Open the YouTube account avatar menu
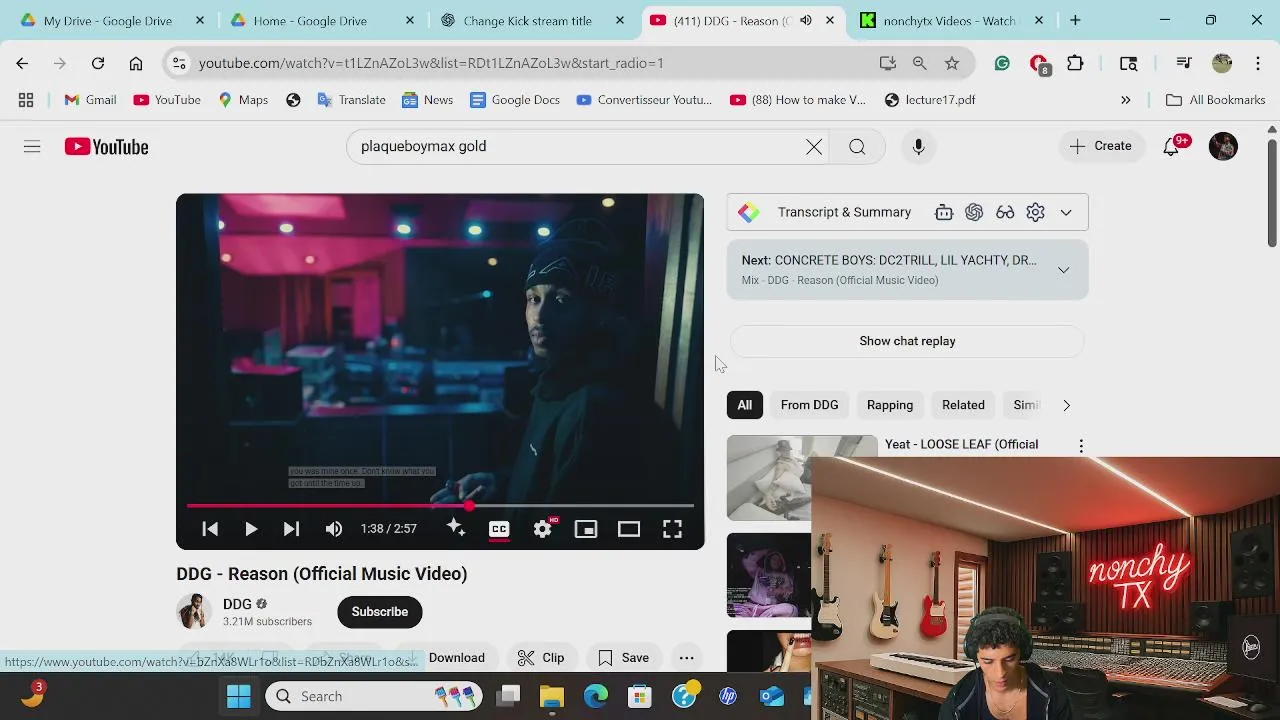 coord(1223,146)
